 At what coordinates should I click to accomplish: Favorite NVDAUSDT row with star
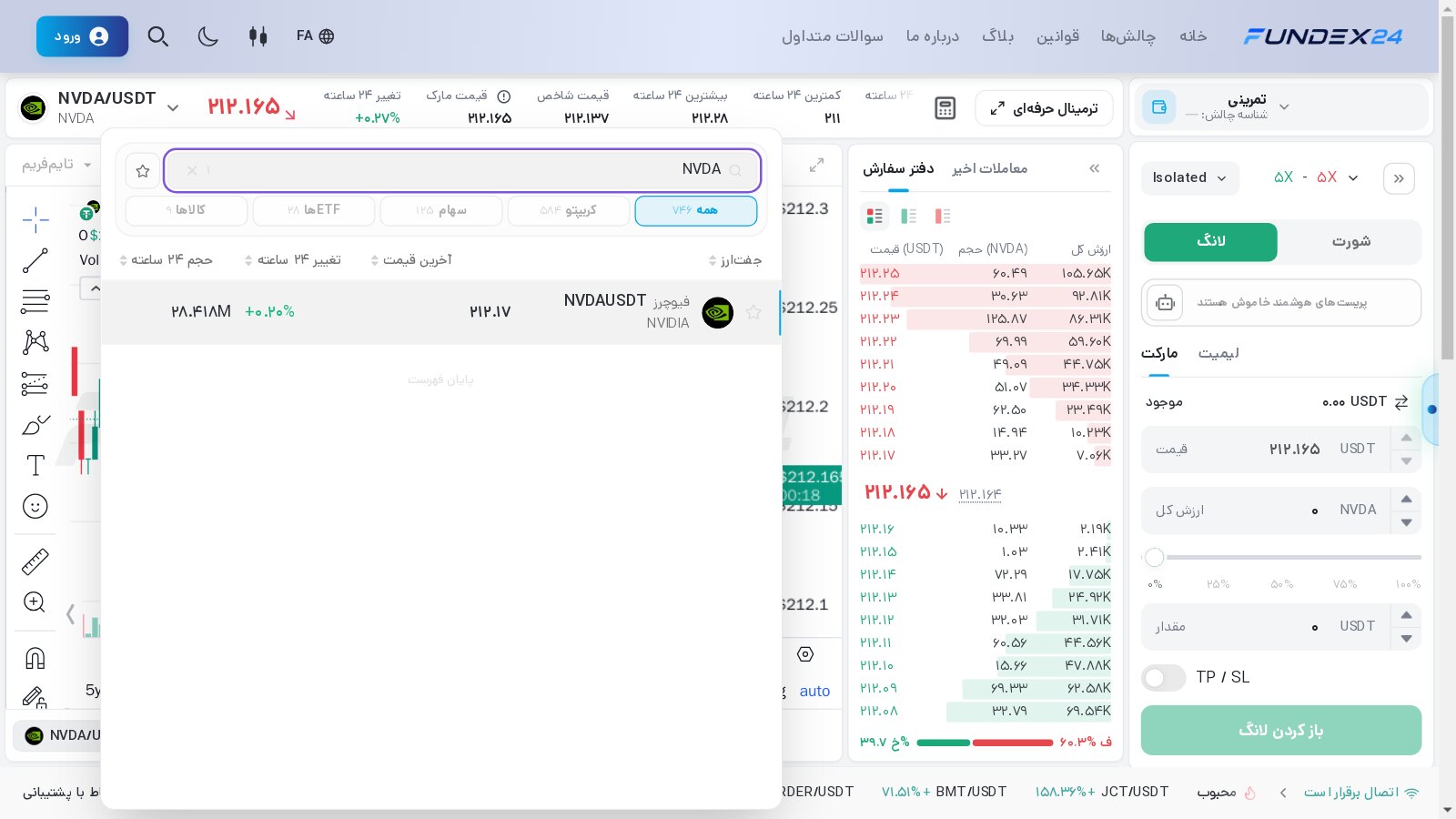753,312
